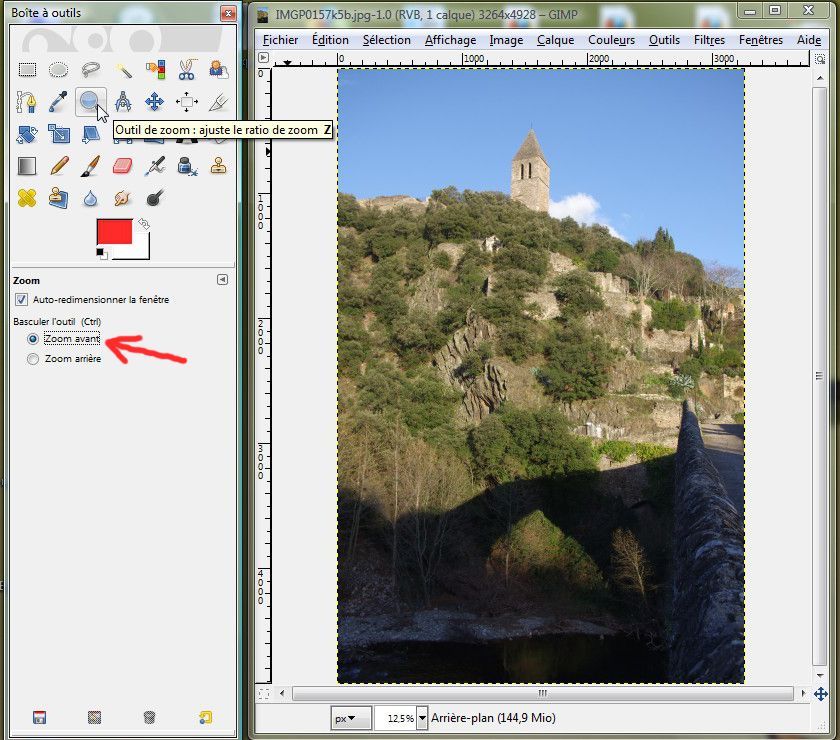This screenshot has height=740, width=840.
Task: Save tool options icon in toolbox
Action: pos(39,717)
